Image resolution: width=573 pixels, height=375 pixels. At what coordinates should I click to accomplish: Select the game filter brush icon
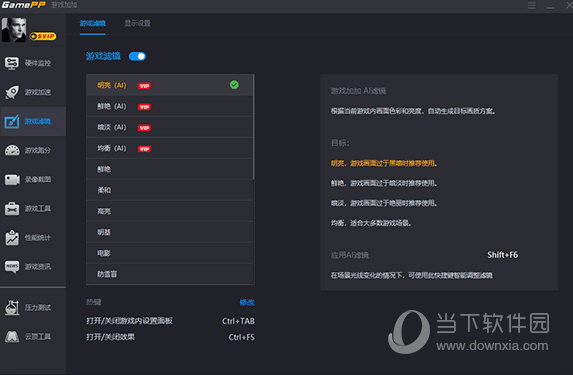[x=12, y=121]
